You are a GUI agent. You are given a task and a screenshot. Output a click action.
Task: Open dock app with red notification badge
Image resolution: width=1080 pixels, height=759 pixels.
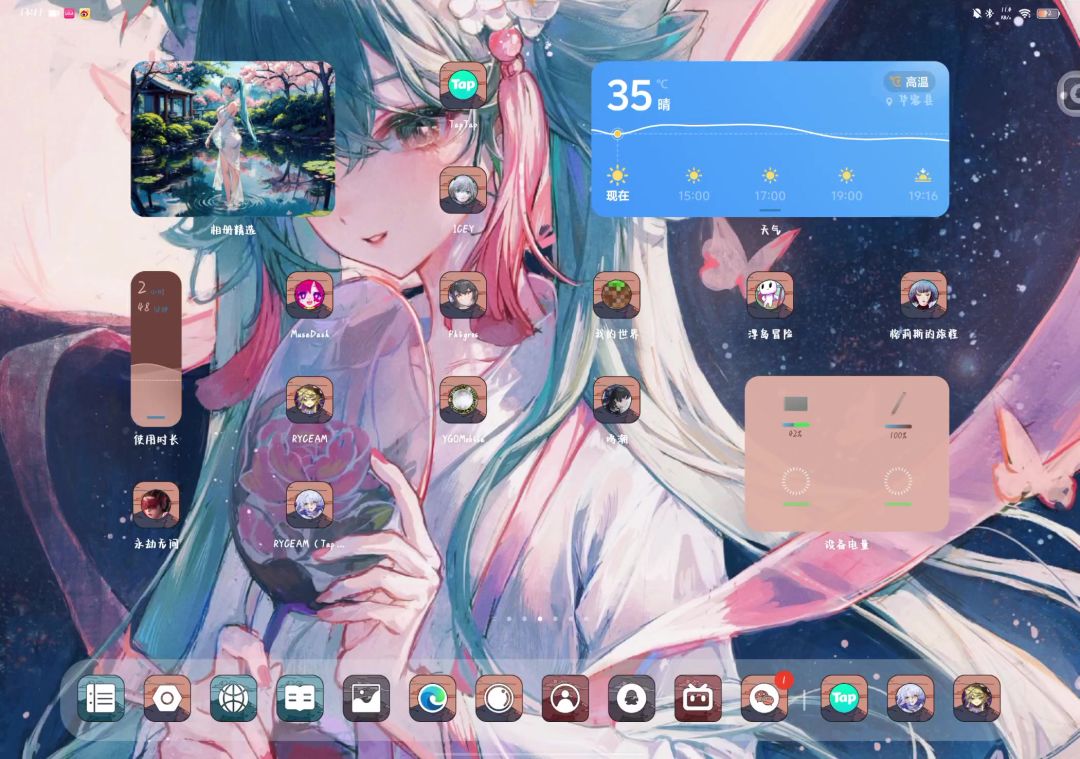[764, 698]
